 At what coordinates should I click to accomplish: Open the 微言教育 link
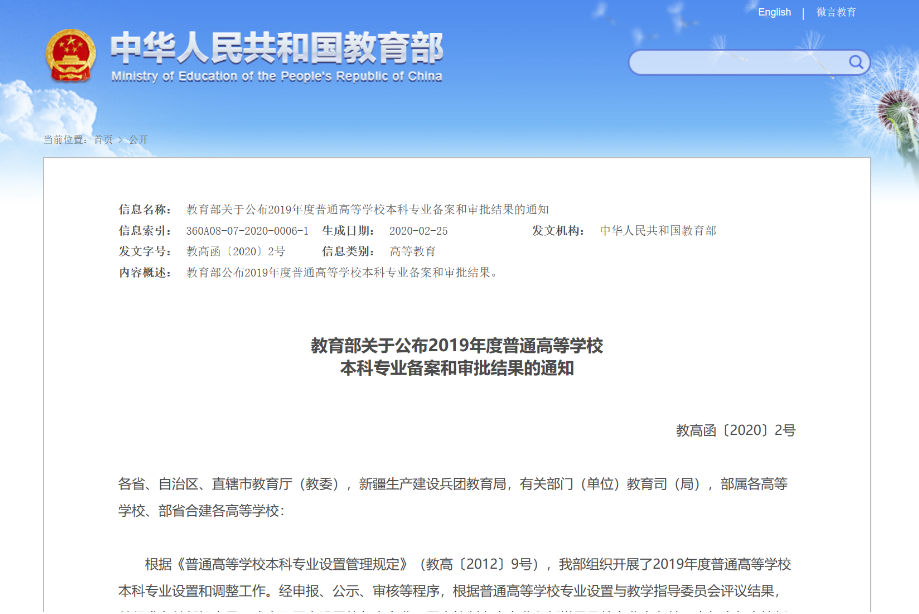point(836,12)
